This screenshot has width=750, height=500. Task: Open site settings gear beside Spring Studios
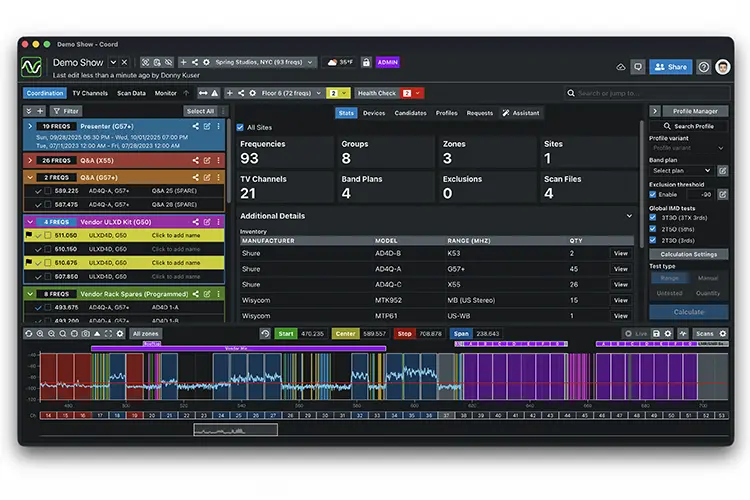206,62
